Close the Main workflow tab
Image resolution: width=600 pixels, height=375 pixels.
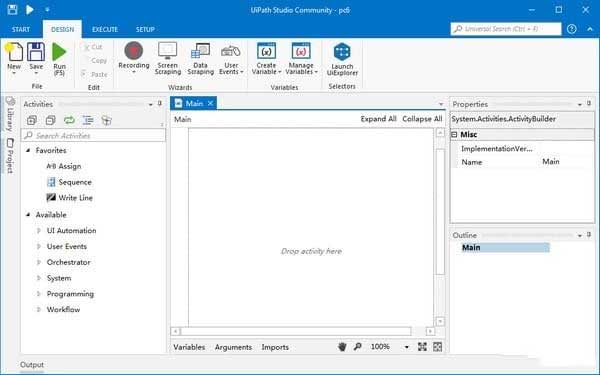(210, 103)
